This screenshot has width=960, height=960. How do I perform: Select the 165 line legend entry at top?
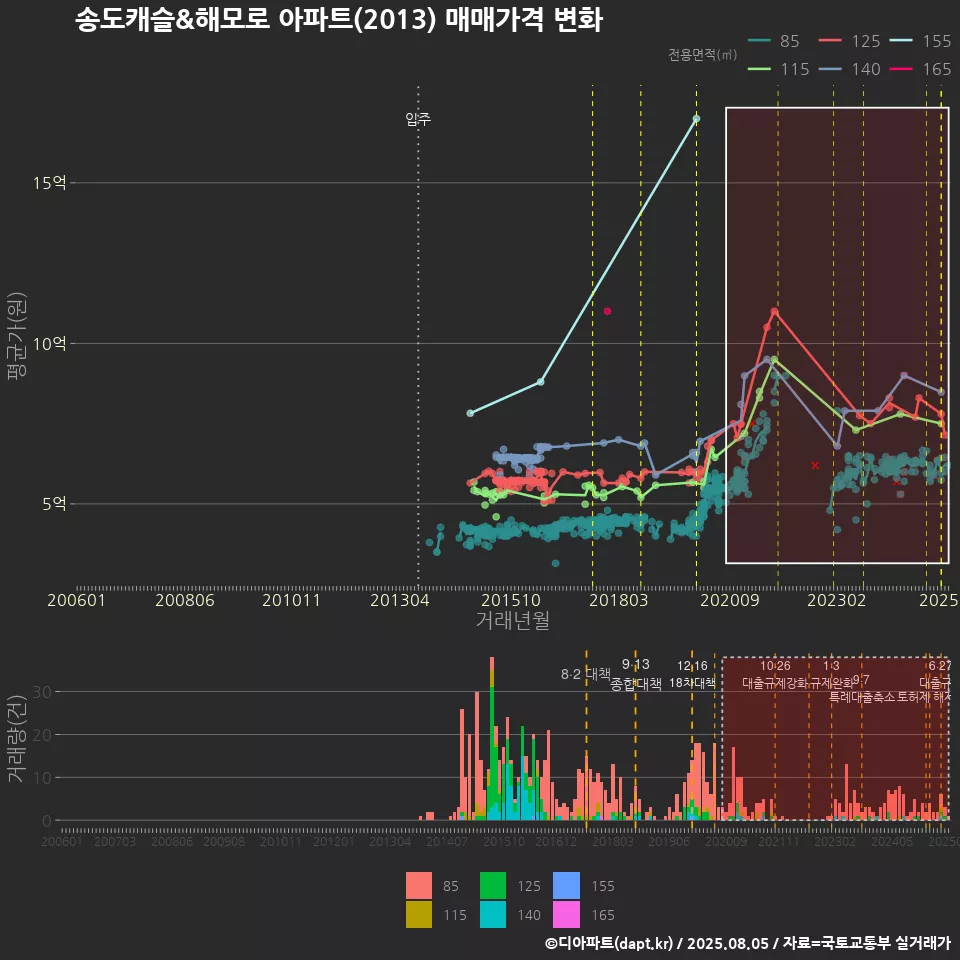point(920,69)
